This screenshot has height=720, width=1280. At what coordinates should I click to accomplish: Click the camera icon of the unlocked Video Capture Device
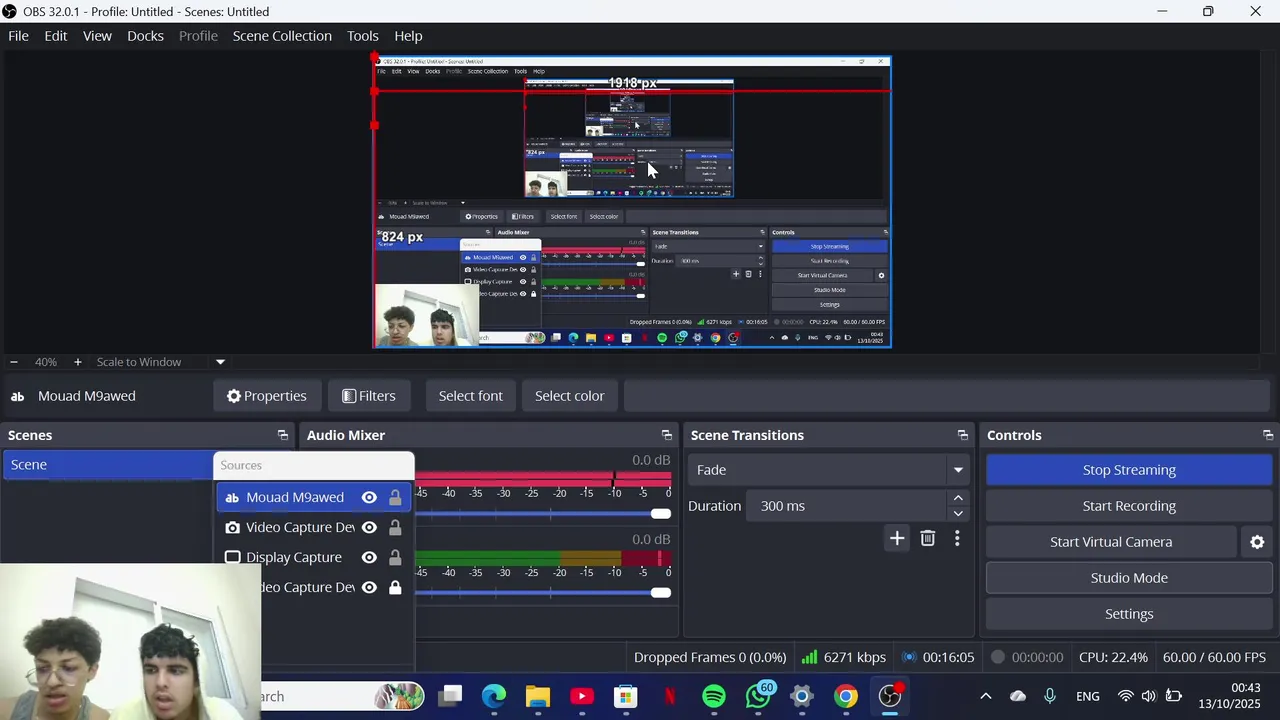pos(232,528)
